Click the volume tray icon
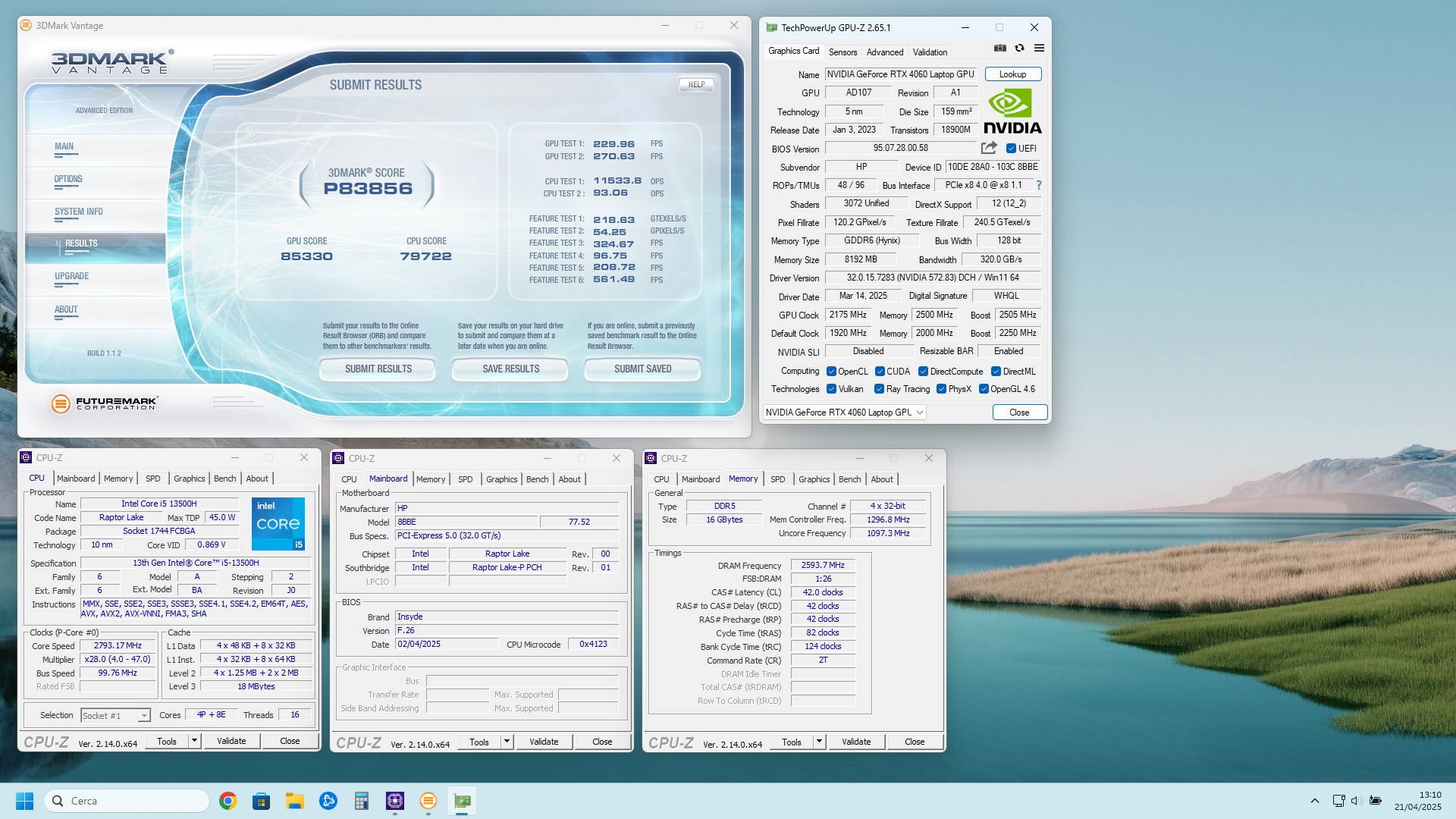Screen dimensions: 1456x819 (1357, 801)
